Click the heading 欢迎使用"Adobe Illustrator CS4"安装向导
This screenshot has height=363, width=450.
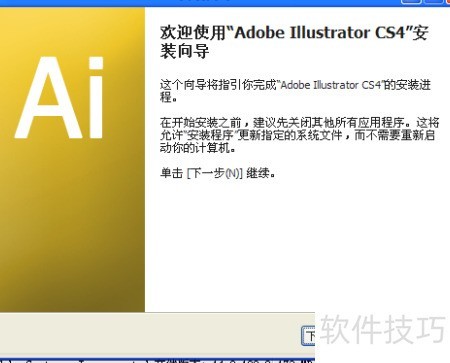point(294,42)
